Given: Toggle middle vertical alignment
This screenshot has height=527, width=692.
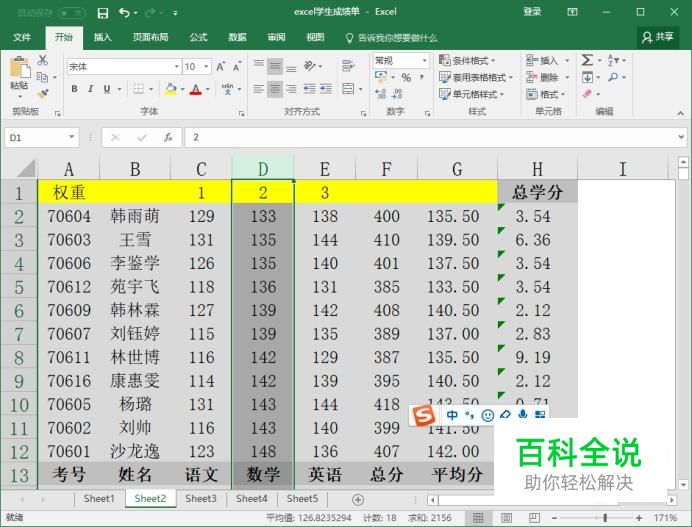Looking at the screenshot, I should coord(275,67).
